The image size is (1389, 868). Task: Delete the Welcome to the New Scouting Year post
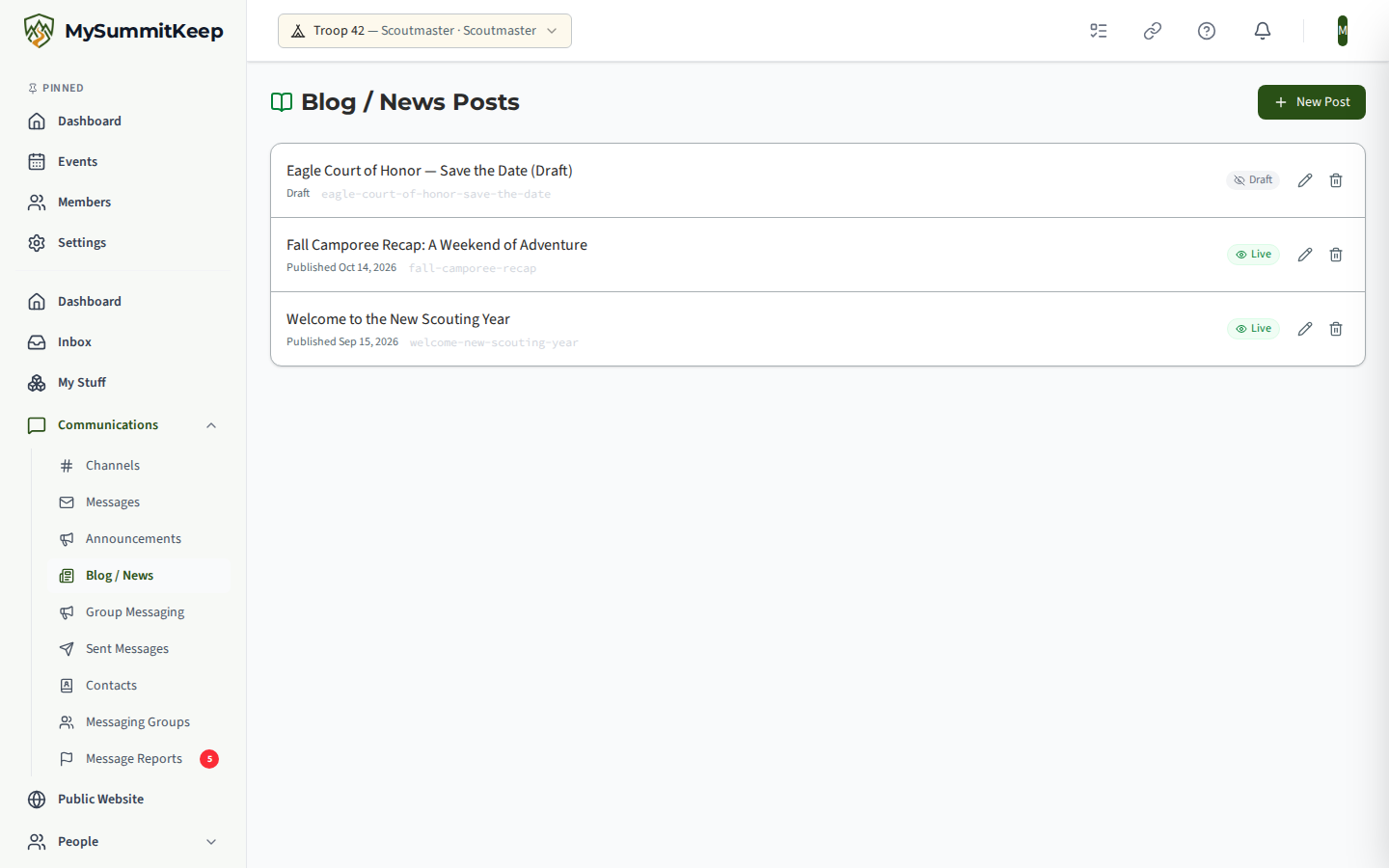click(1336, 329)
